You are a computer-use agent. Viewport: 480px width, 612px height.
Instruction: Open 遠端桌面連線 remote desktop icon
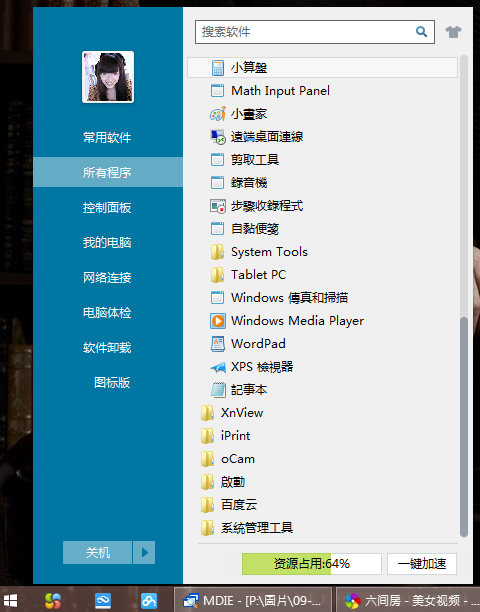tap(218, 137)
